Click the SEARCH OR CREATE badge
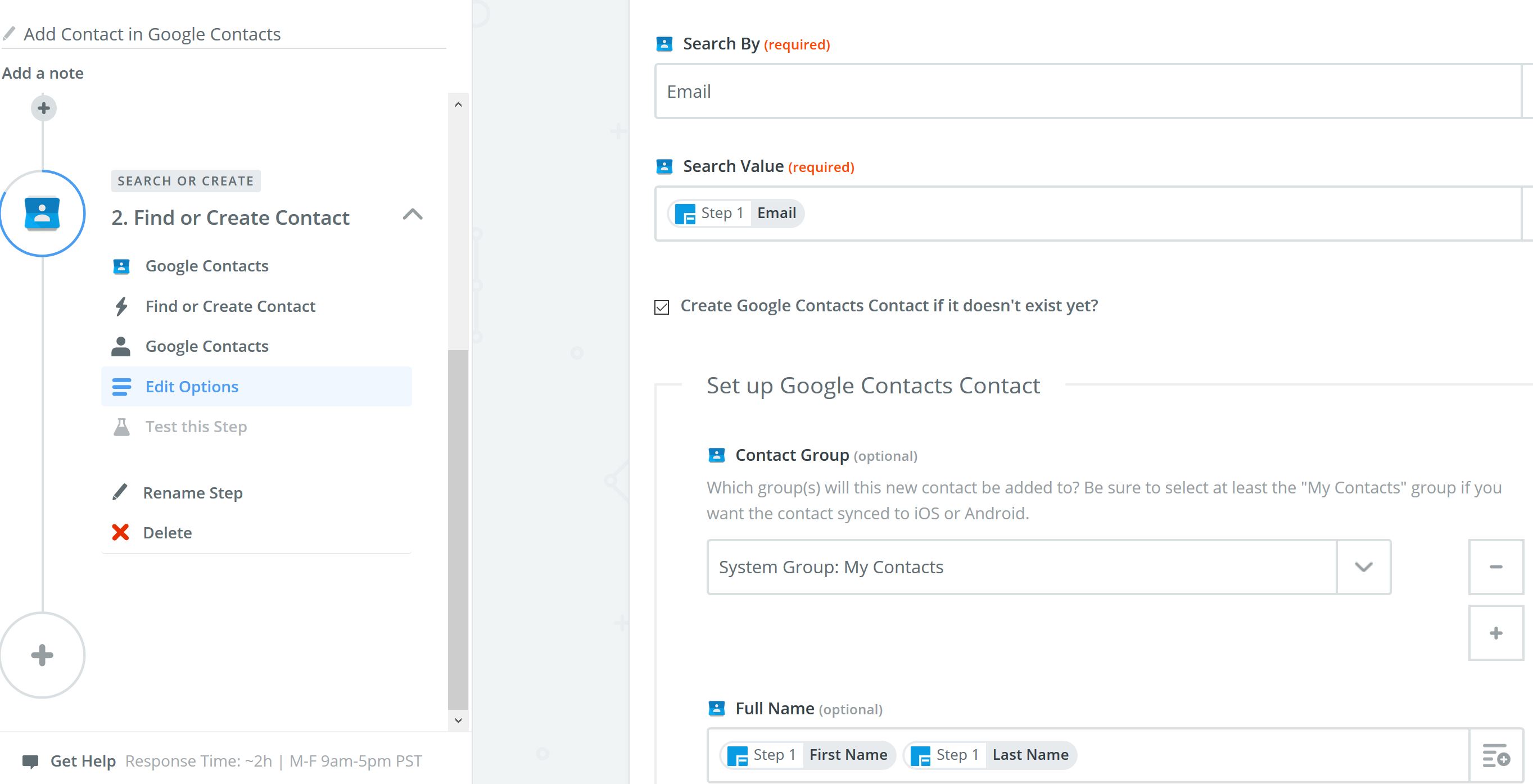The height and width of the screenshot is (784, 1533). pos(186,181)
